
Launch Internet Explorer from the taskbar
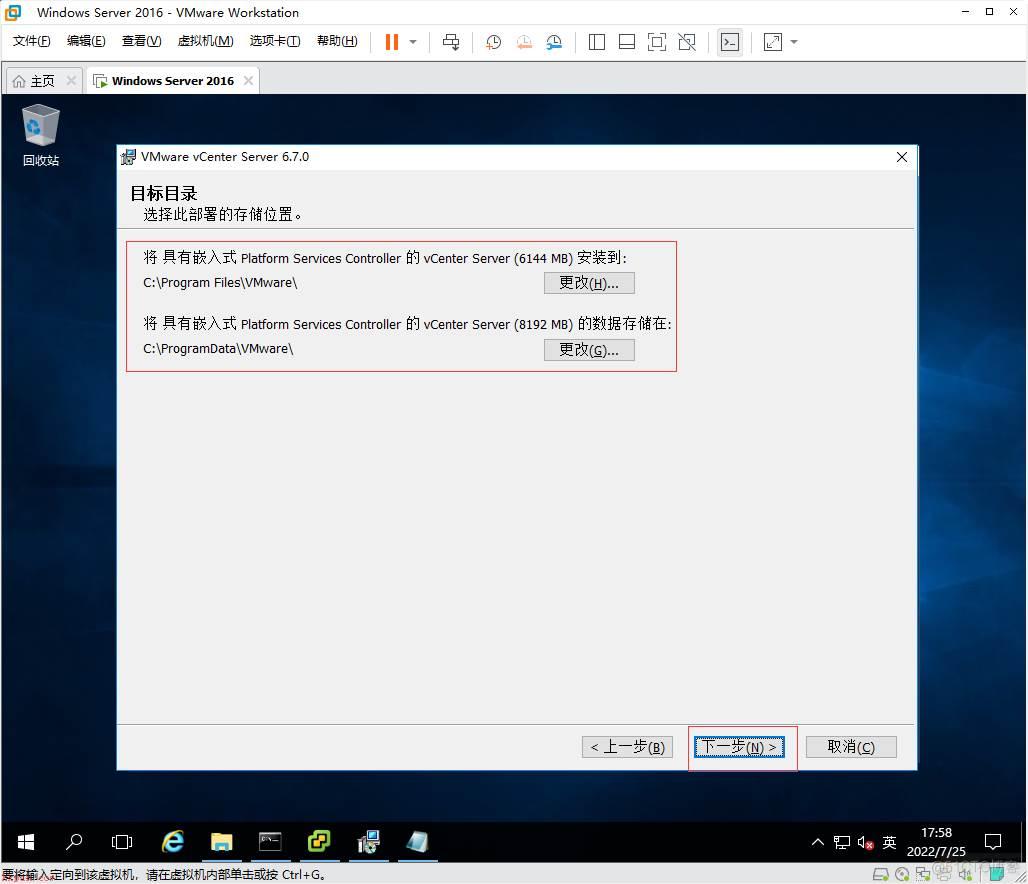pyautogui.click(x=172, y=841)
